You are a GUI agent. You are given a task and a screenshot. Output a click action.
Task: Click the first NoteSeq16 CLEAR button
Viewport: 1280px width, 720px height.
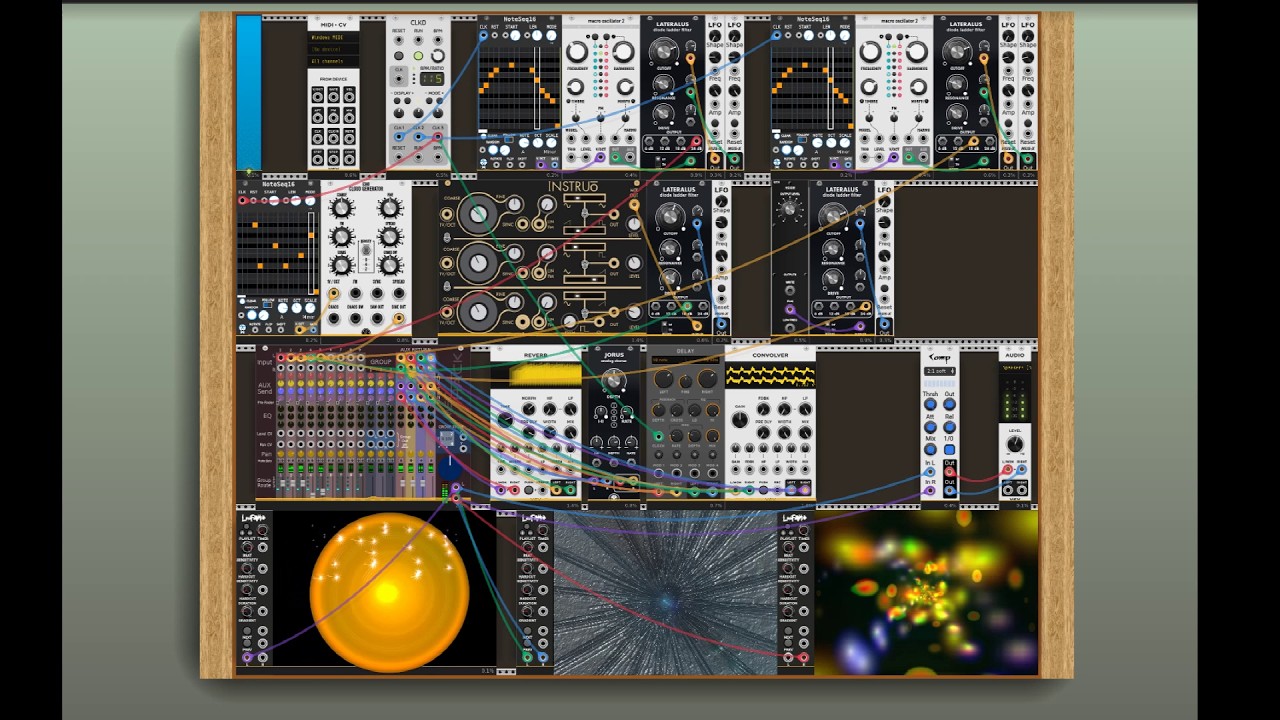pos(483,137)
